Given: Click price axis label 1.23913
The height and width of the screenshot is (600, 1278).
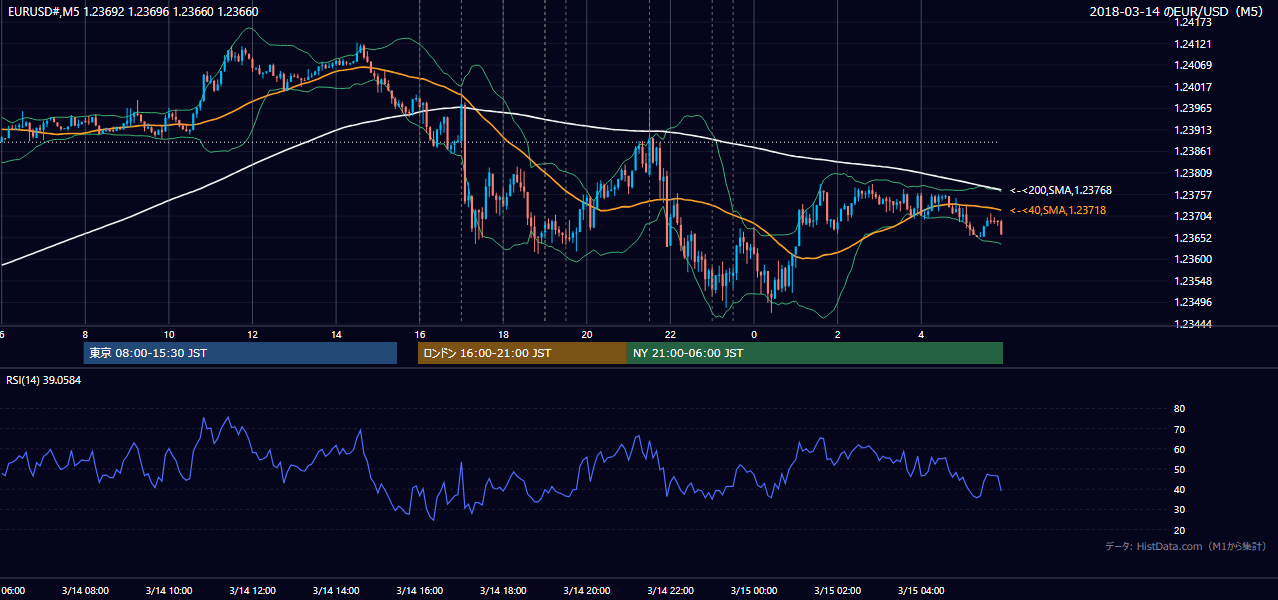Looking at the screenshot, I should [x=1194, y=130].
